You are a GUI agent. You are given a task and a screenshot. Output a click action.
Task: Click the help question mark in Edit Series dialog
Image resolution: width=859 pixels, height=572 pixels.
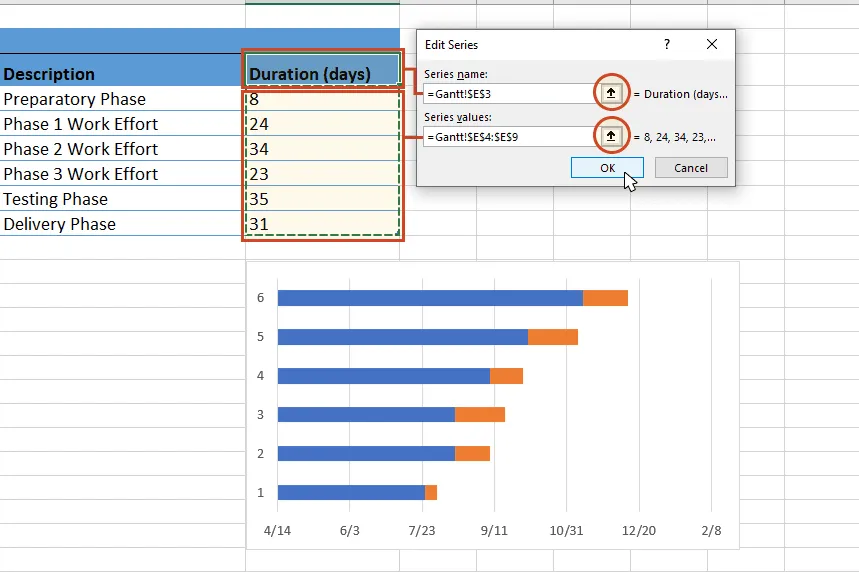[667, 45]
